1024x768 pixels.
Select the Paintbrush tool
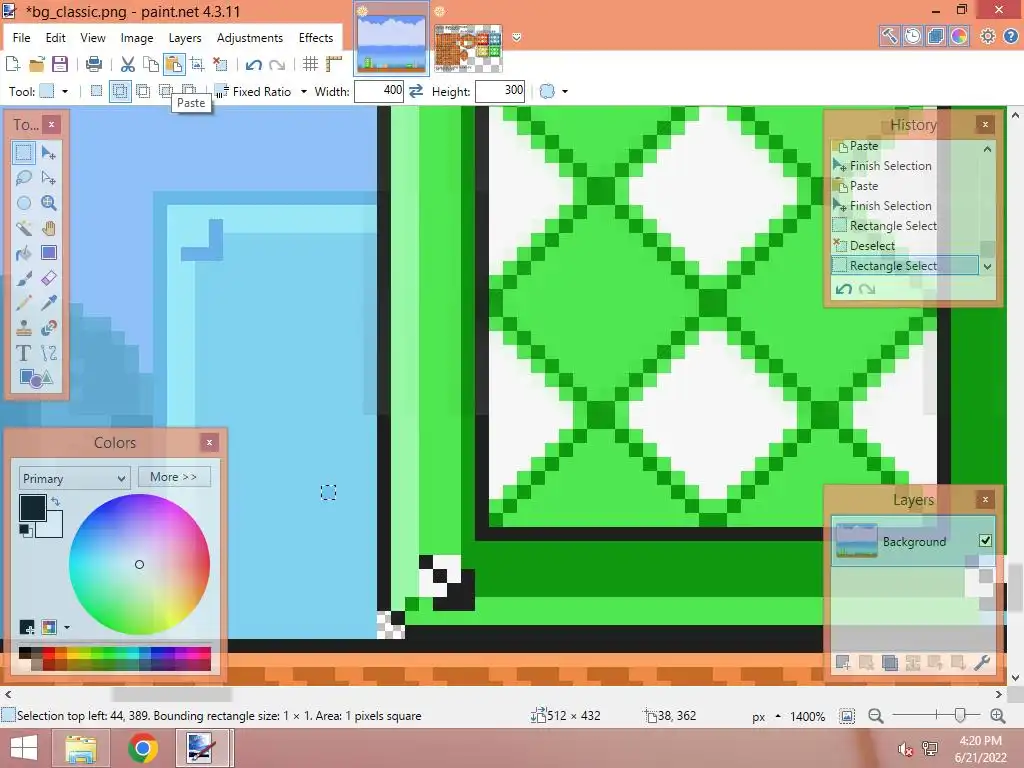[x=24, y=278]
